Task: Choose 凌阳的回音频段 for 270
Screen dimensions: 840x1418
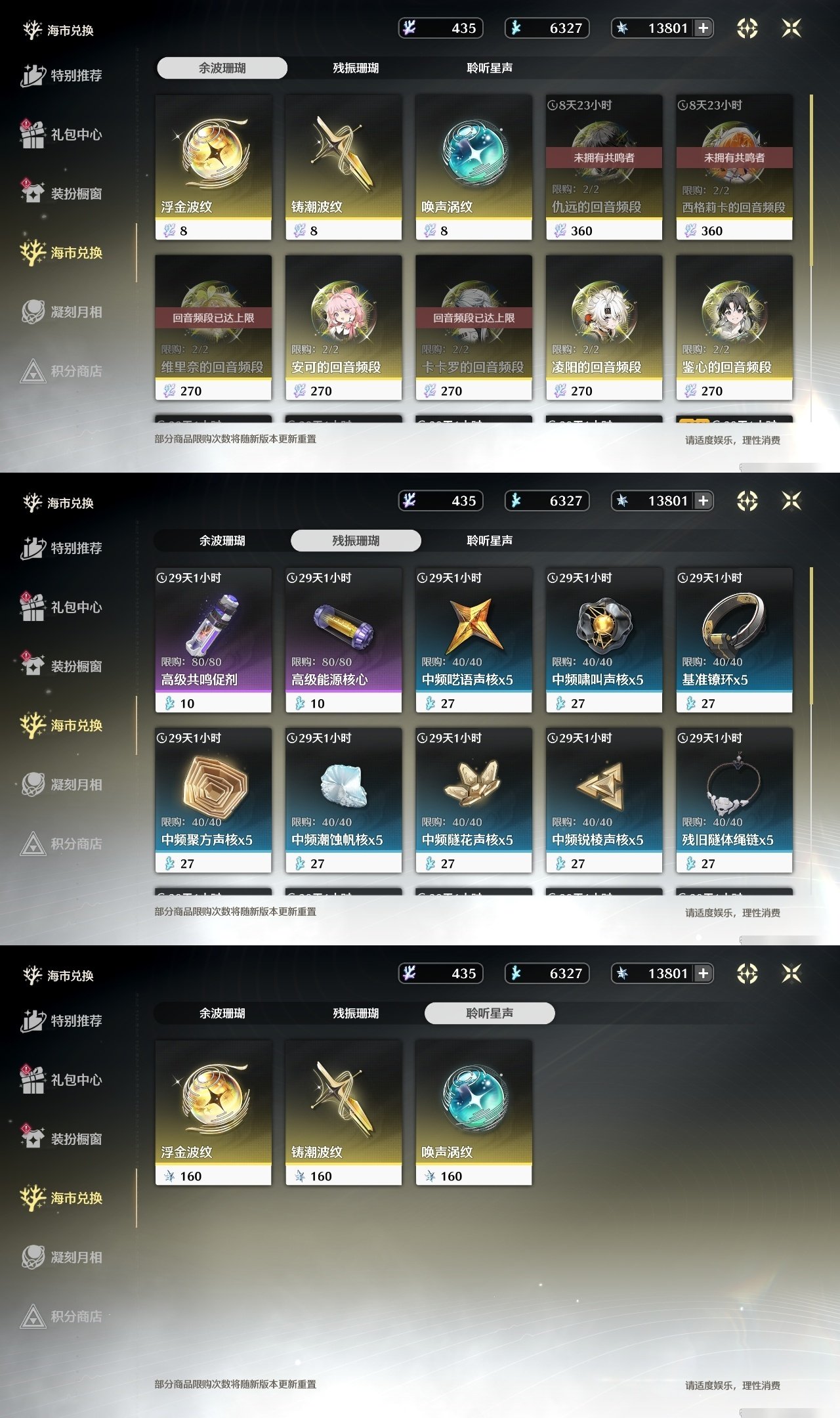Action: pos(604,328)
